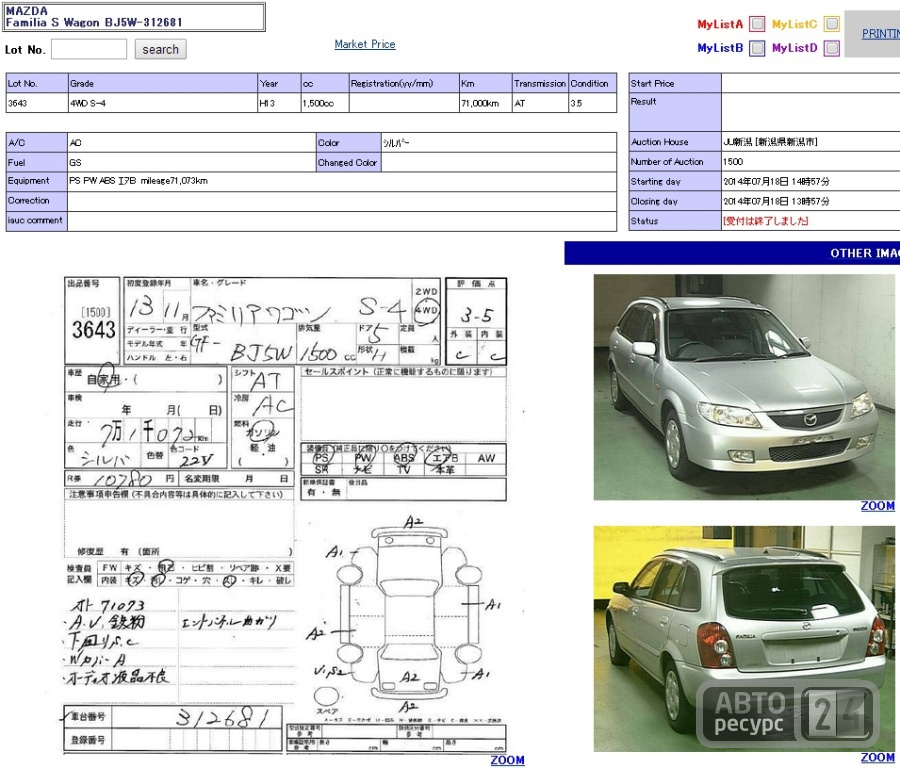Select the Auction House value

tap(770, 142)
